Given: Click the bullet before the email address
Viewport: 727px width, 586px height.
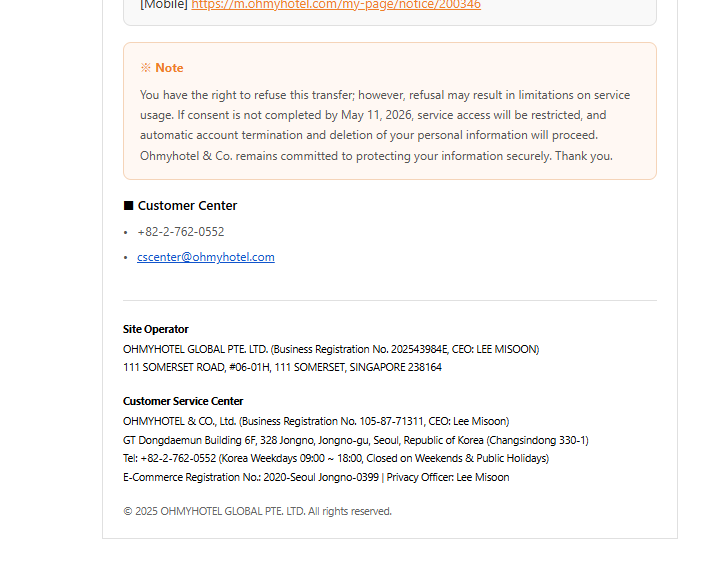Looking at the screenshot, I should pos(126,258).
